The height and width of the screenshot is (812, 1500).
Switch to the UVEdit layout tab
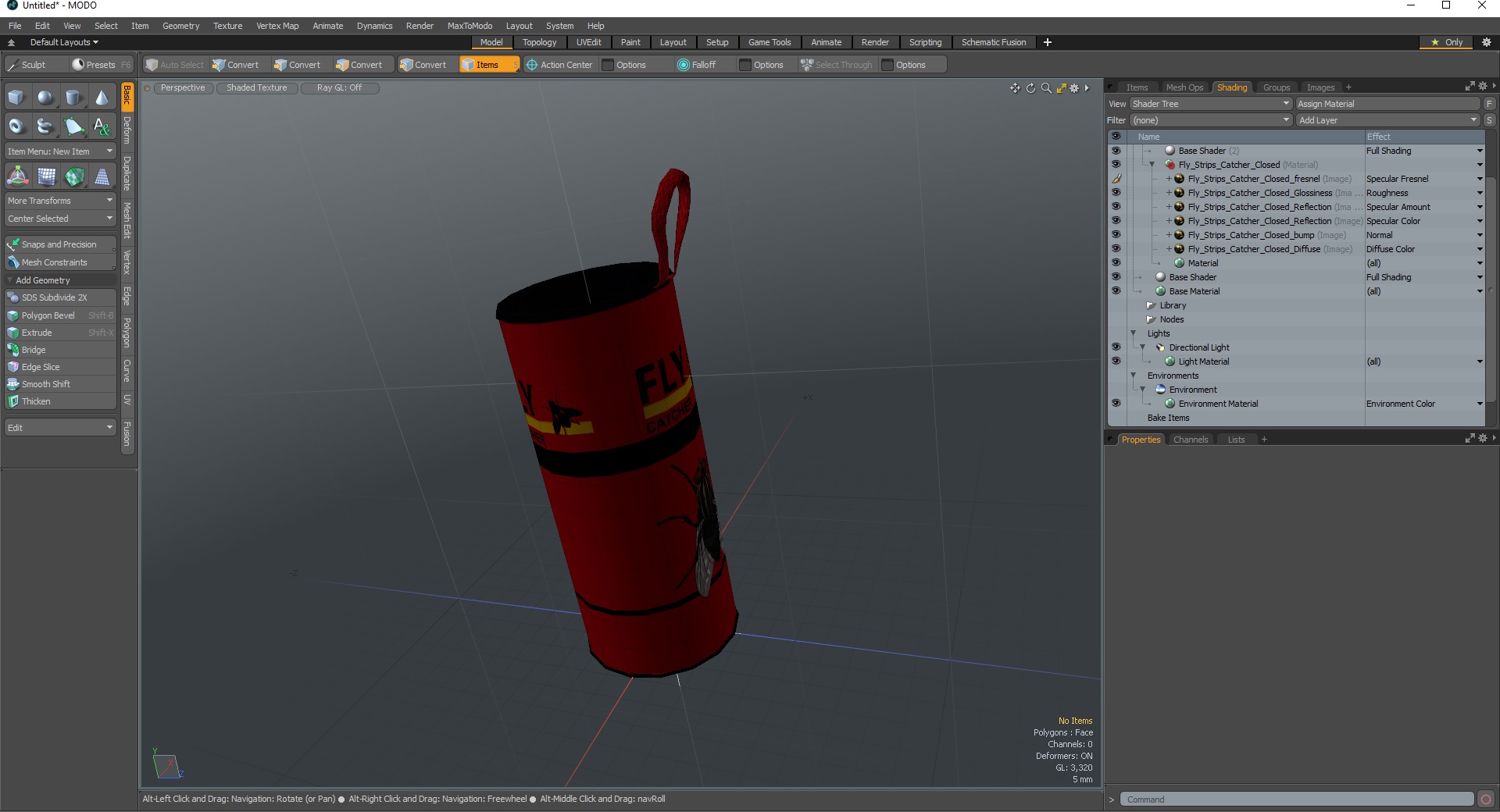[588, 42]
